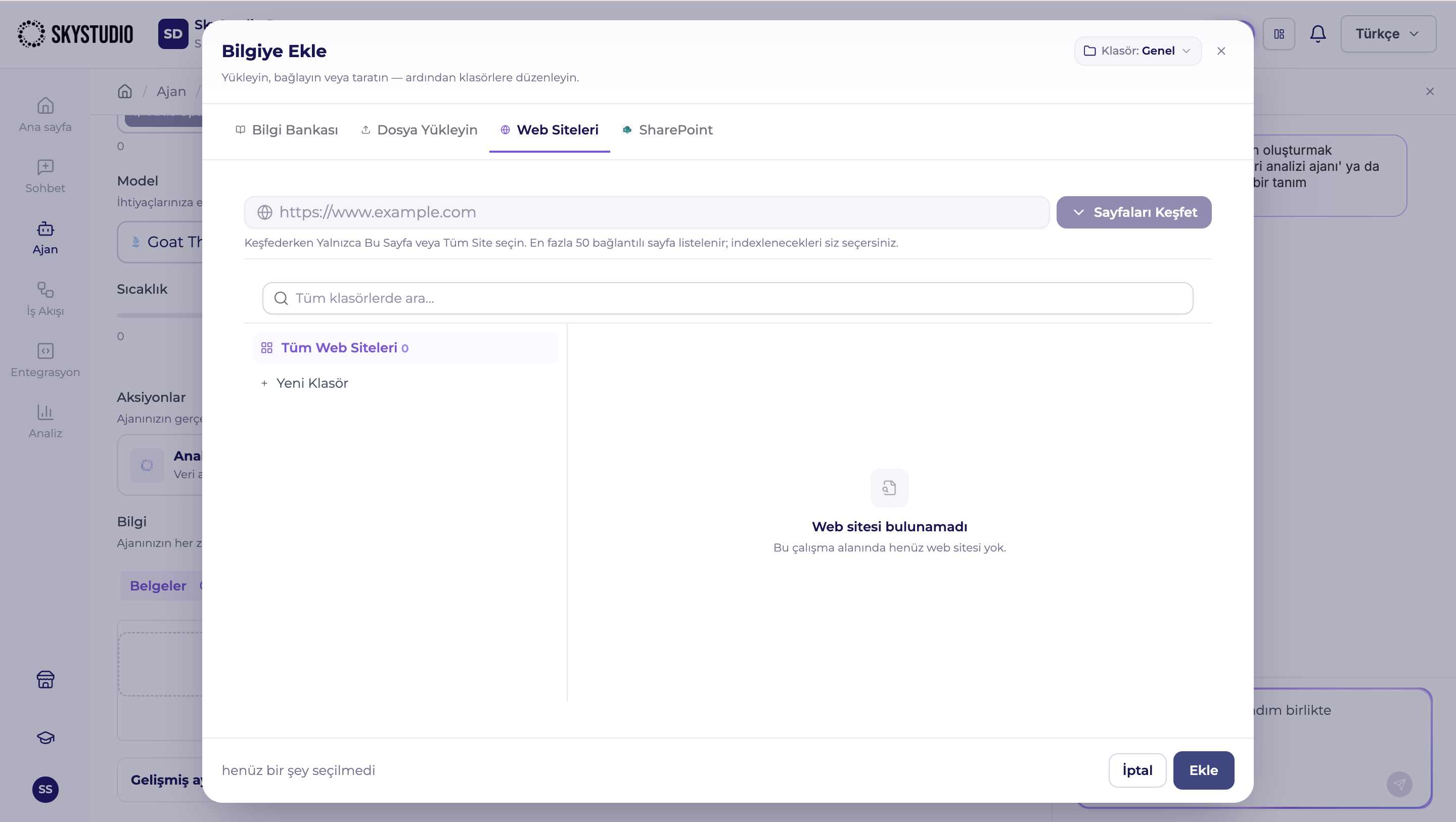
Task: Open the Türkçe language dropdown
Action: point(1388,34)
